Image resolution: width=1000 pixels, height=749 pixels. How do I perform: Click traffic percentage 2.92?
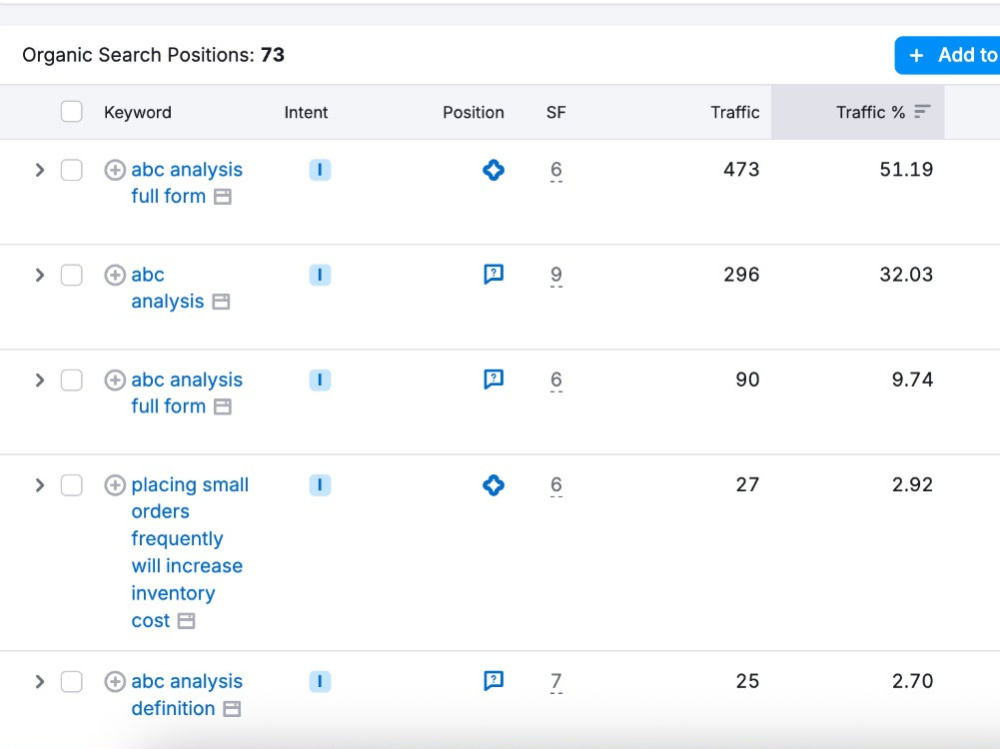pyautogui.click(x=913, y=485)
